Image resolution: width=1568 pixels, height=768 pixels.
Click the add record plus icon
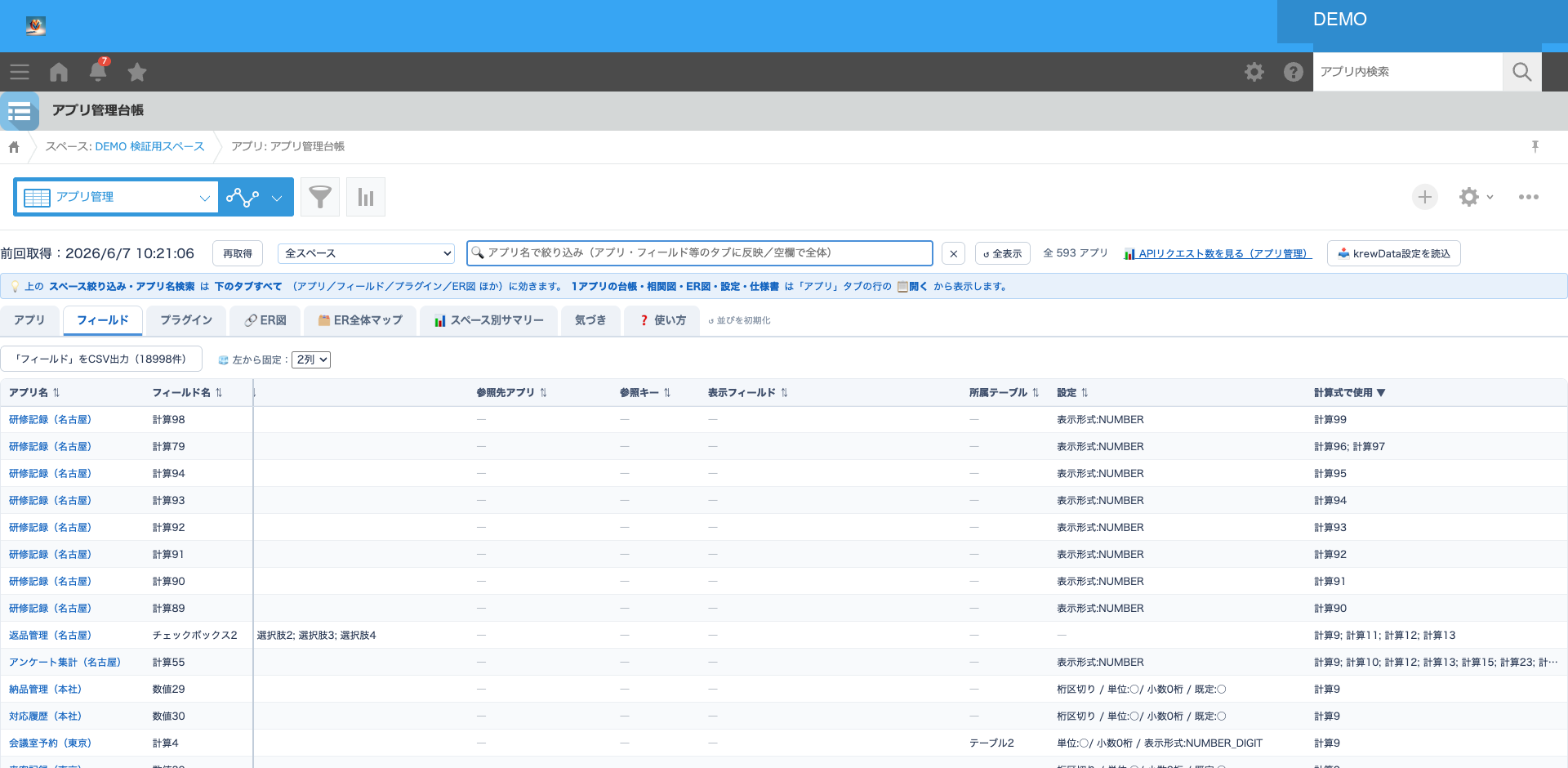(1425, 197)
